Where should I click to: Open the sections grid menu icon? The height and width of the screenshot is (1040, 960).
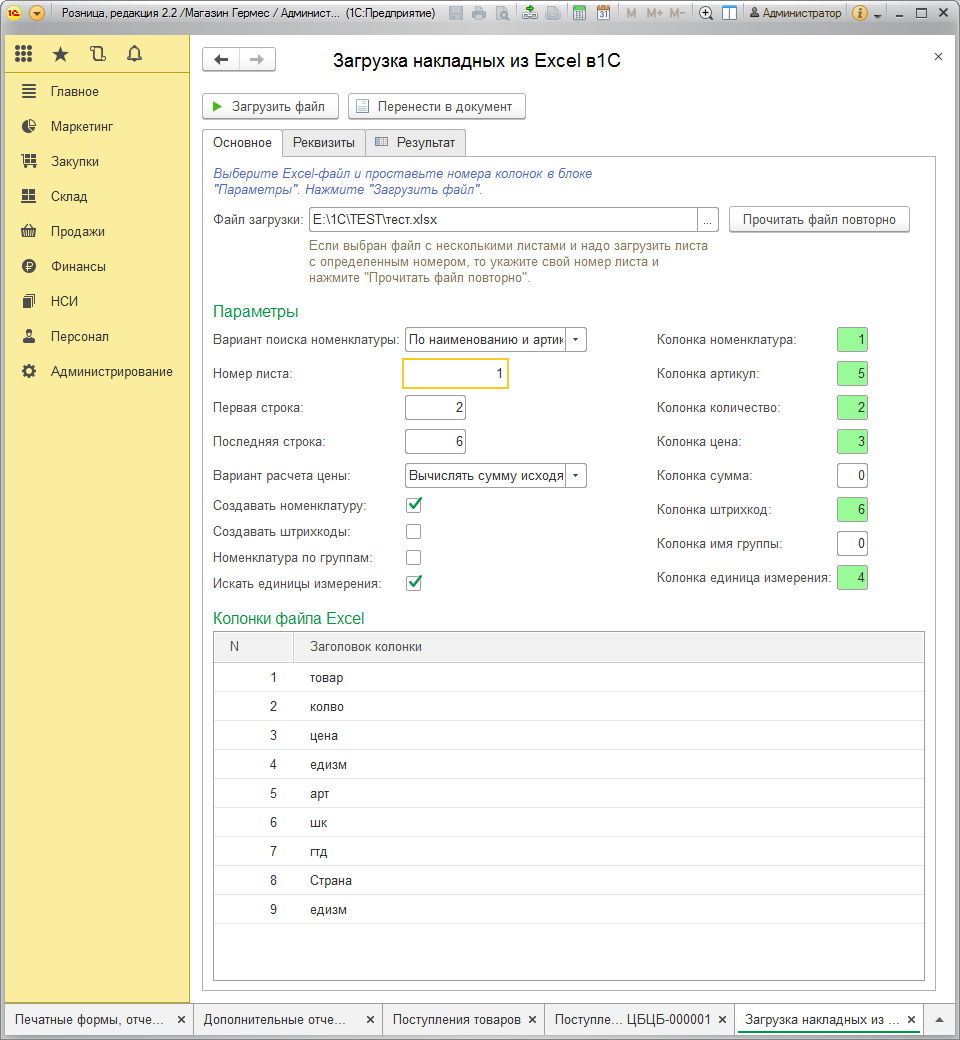(24, 54)
